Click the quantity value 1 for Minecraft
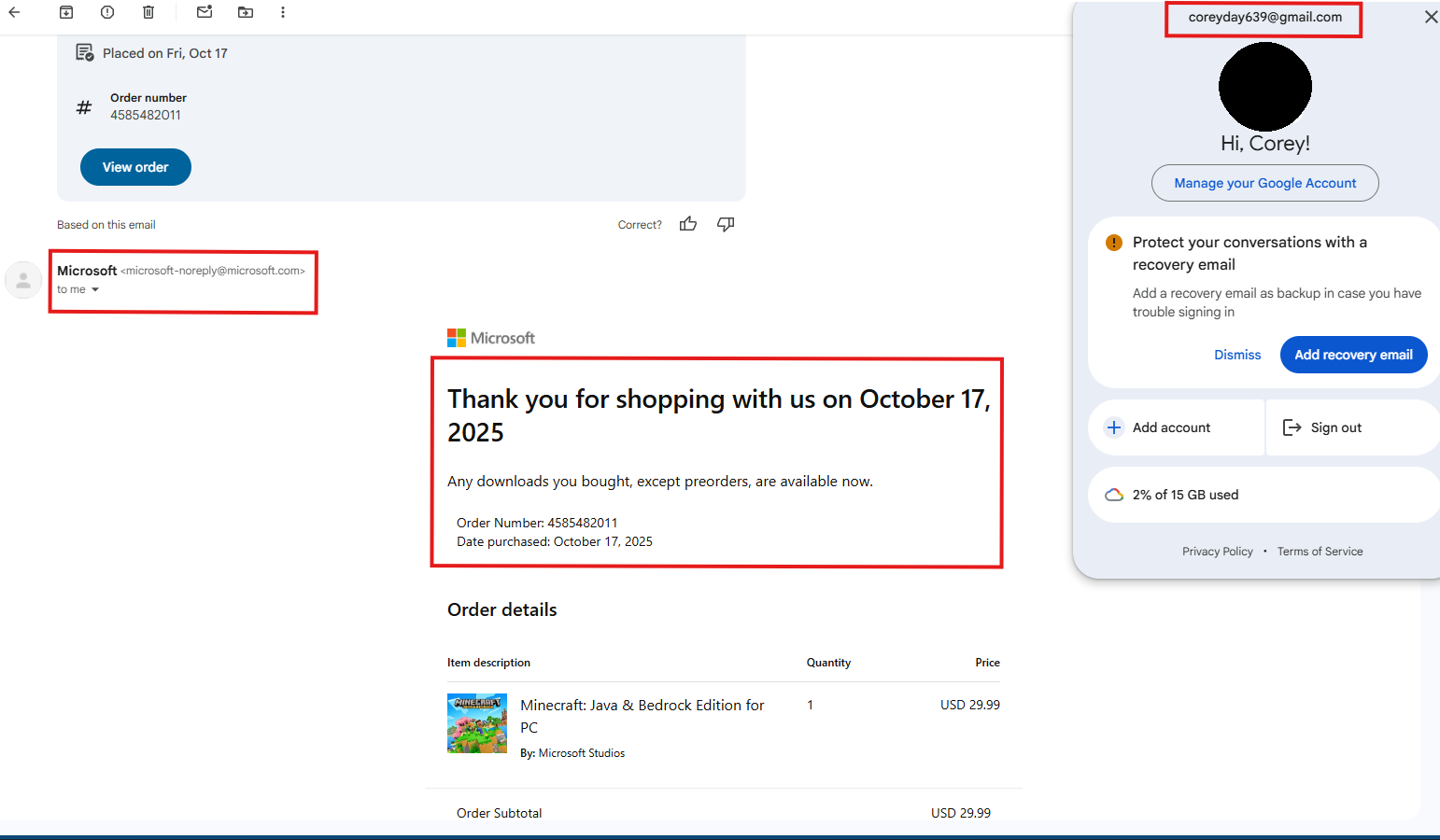 click(x=811, y=706)
